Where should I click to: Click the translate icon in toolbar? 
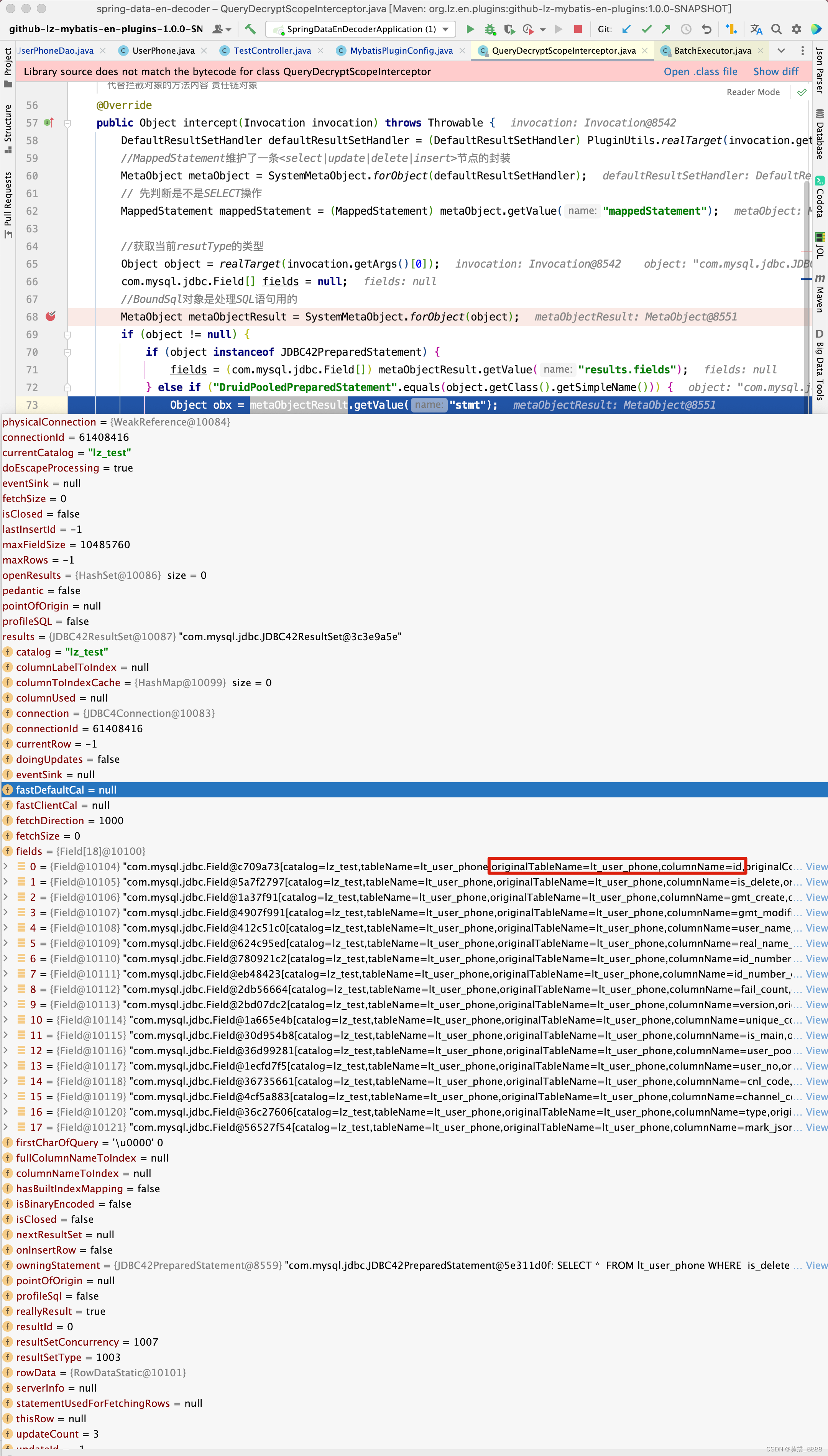[756, 29]
